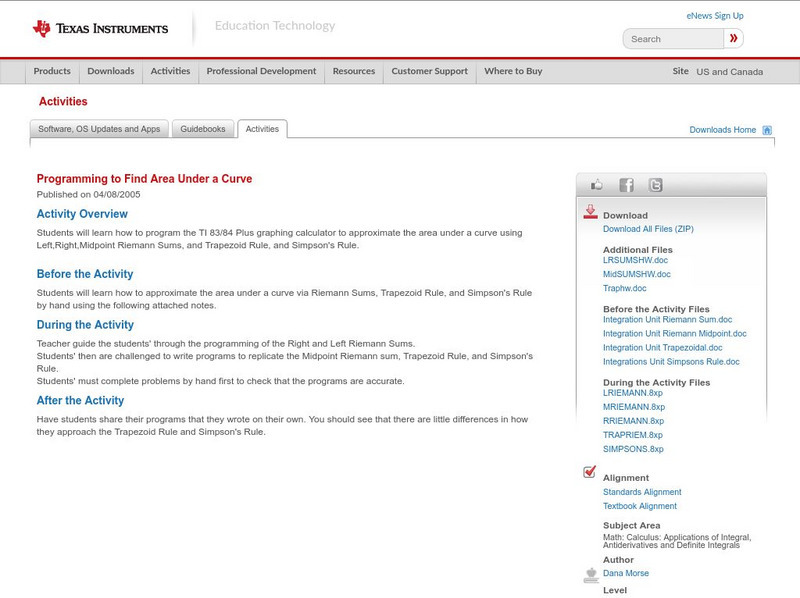Open the eNews Sign Up link
The width and height of the screenshot is (800, 598).
[x=715, y=16]
